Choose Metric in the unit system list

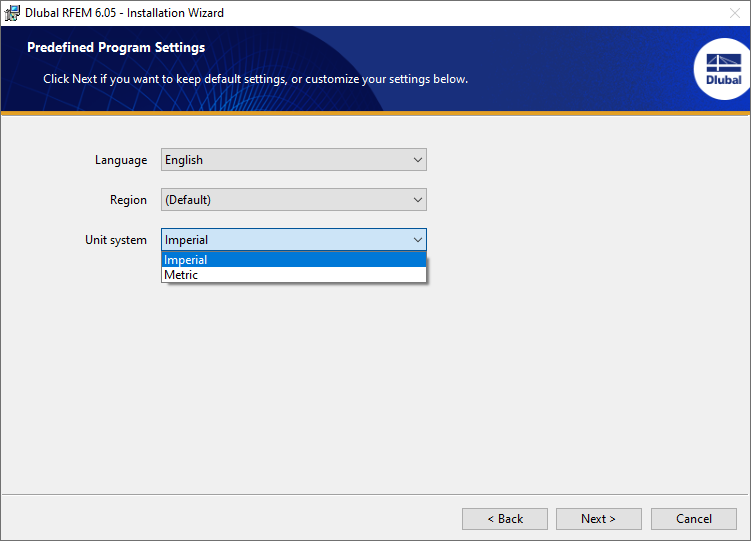tap(294, 275)
